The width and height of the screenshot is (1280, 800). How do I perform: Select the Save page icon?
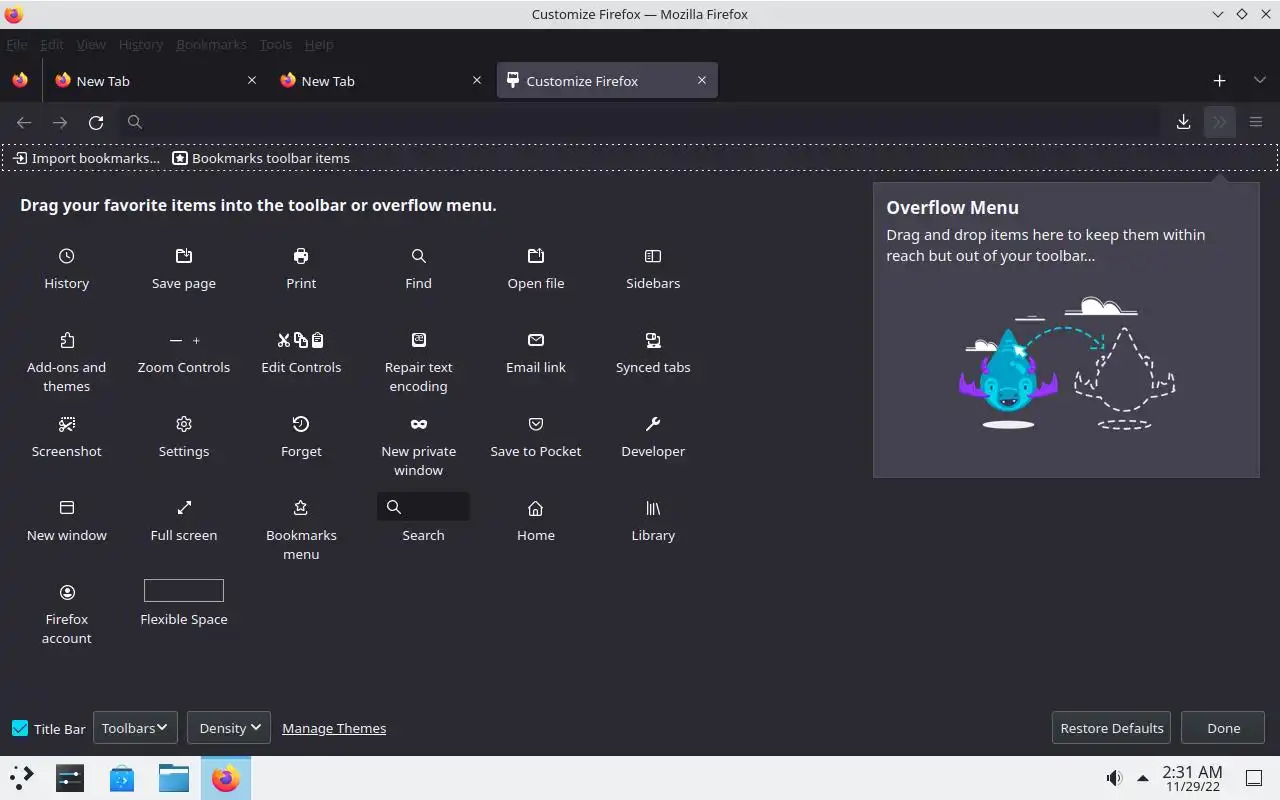point(184,256)
